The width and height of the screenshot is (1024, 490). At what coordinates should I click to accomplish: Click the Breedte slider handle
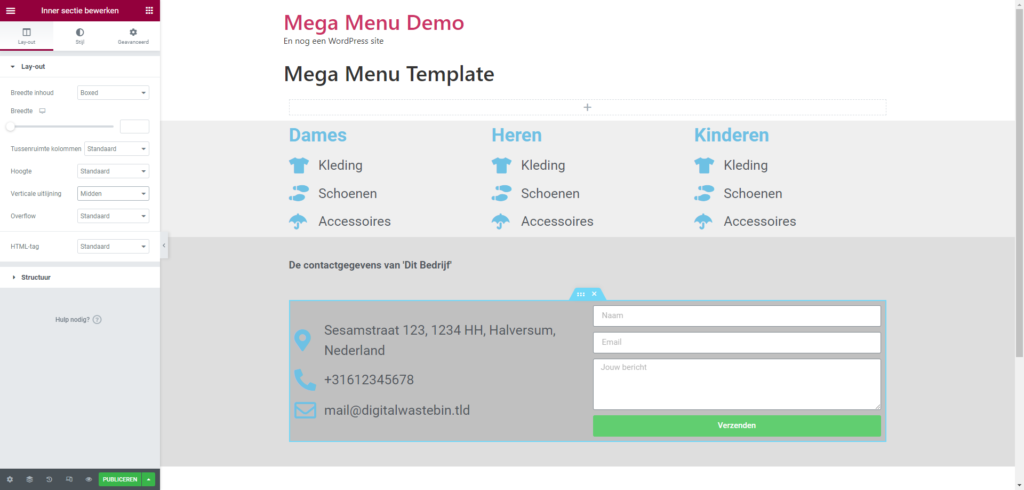tap(10, 126)
